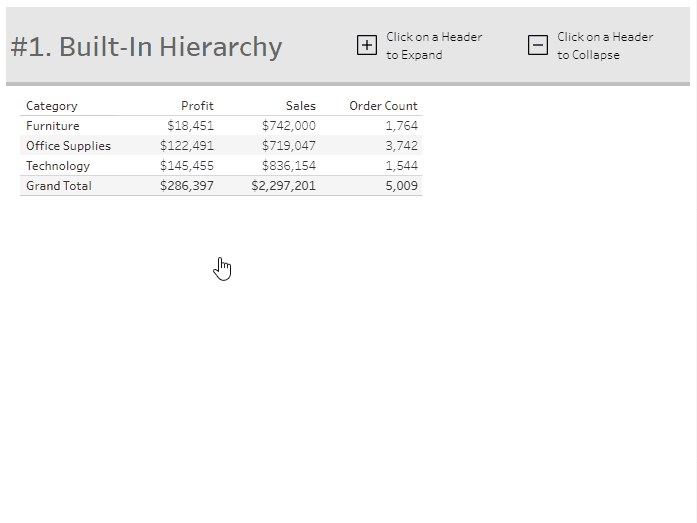Click Grand Total sales $2,297,201

(284, 186)
